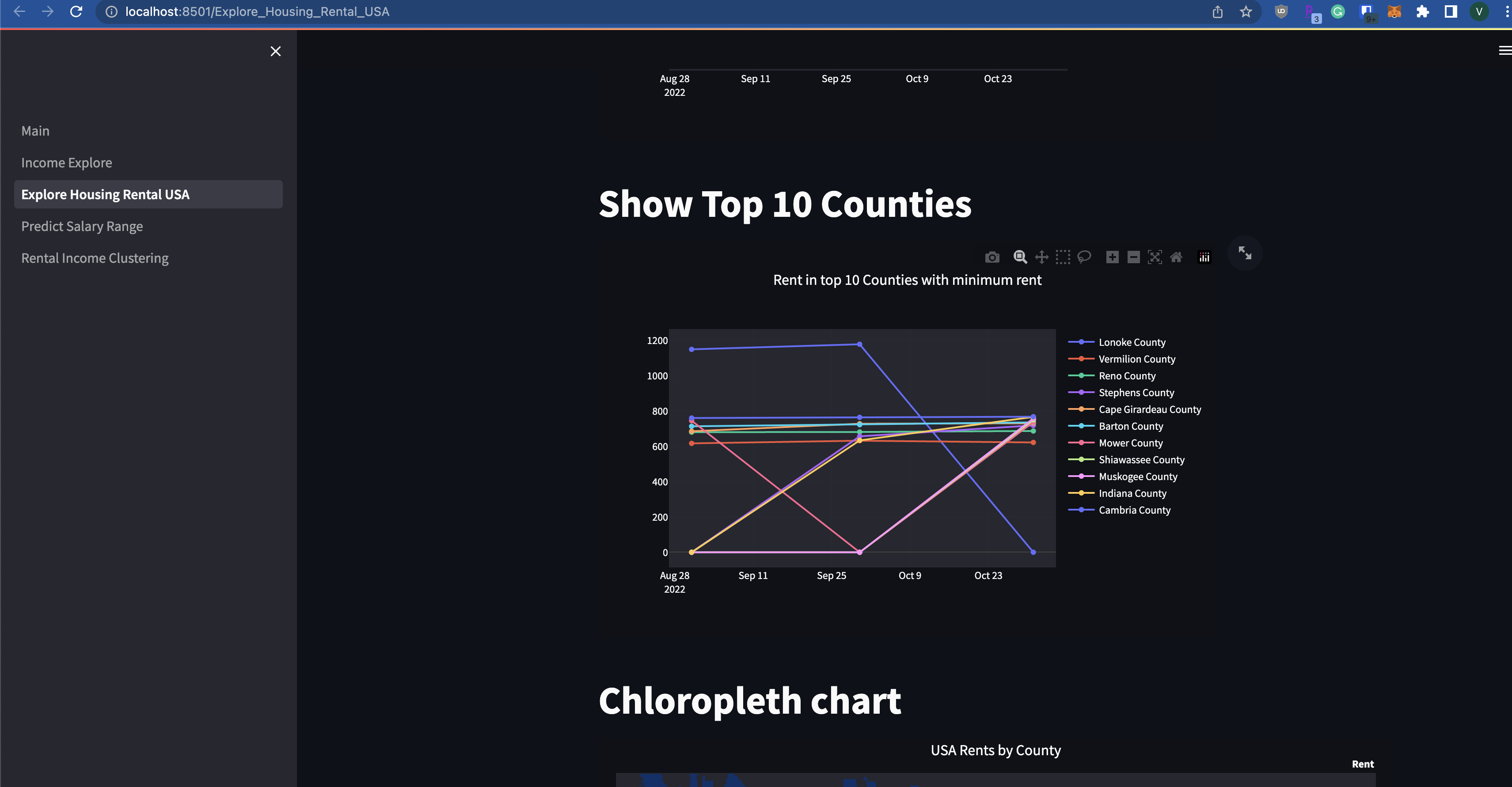Image resolution: width=1512 pixels, height=787 pixels.
Task: Zoom out using minus modebar icon
Action: pyautogui.click(x=1133, y=257)
